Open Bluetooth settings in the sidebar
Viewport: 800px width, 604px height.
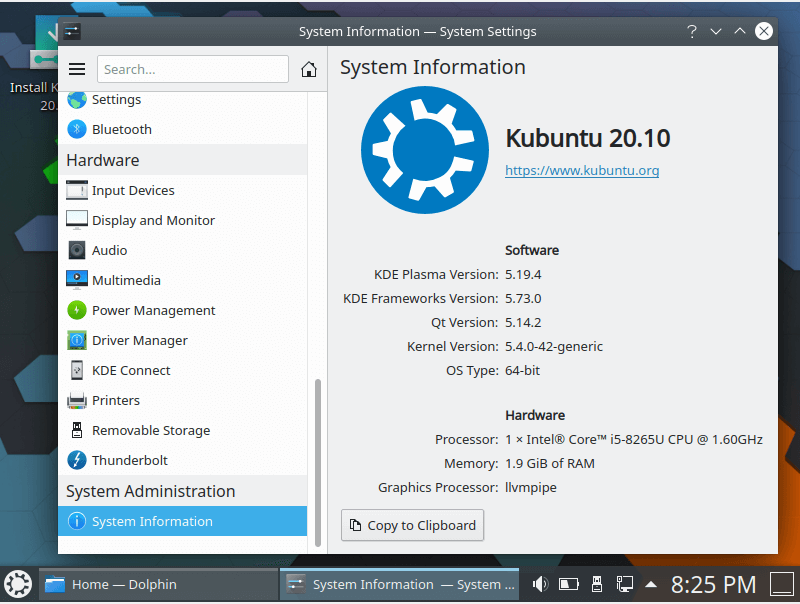(121, 129)
